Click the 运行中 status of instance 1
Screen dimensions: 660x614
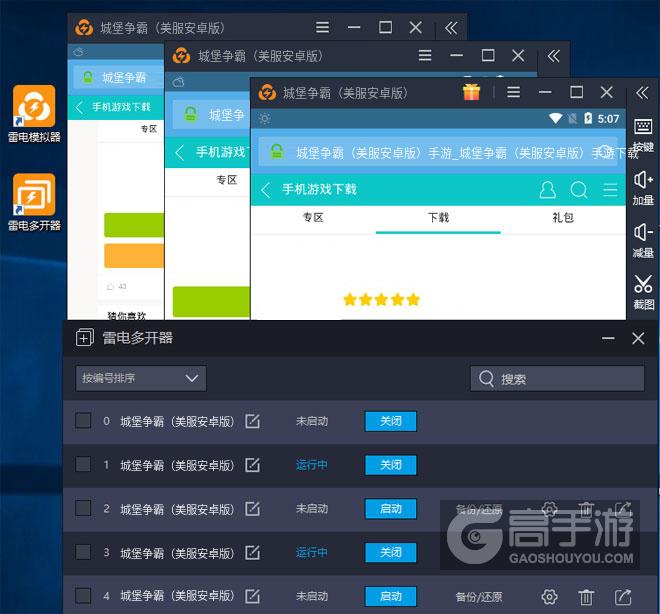pos(311,465)
